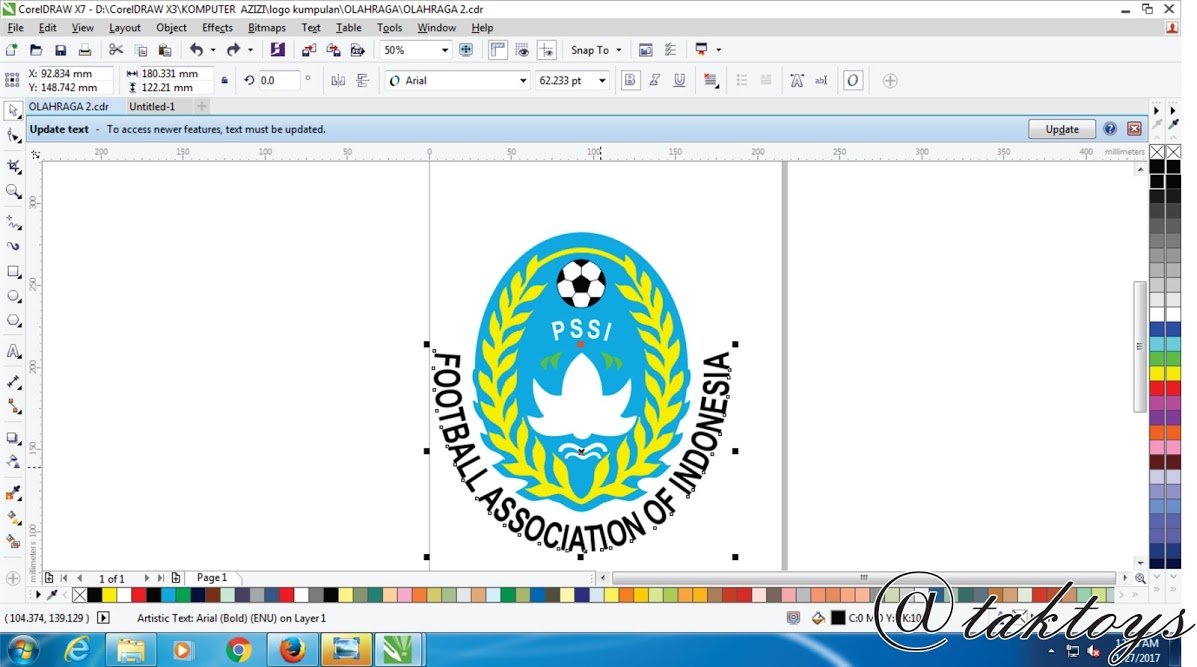Click the red swatch in the bottom palette
1197x667 pixels.
(x=139, y=595)
